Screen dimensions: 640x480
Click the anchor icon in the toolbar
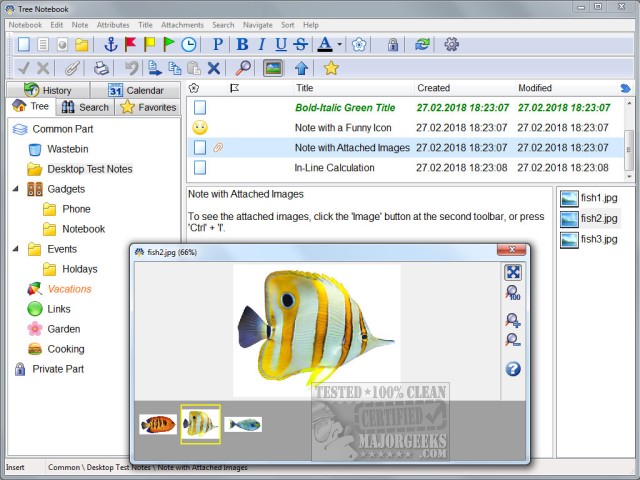[x=111, y=45]
